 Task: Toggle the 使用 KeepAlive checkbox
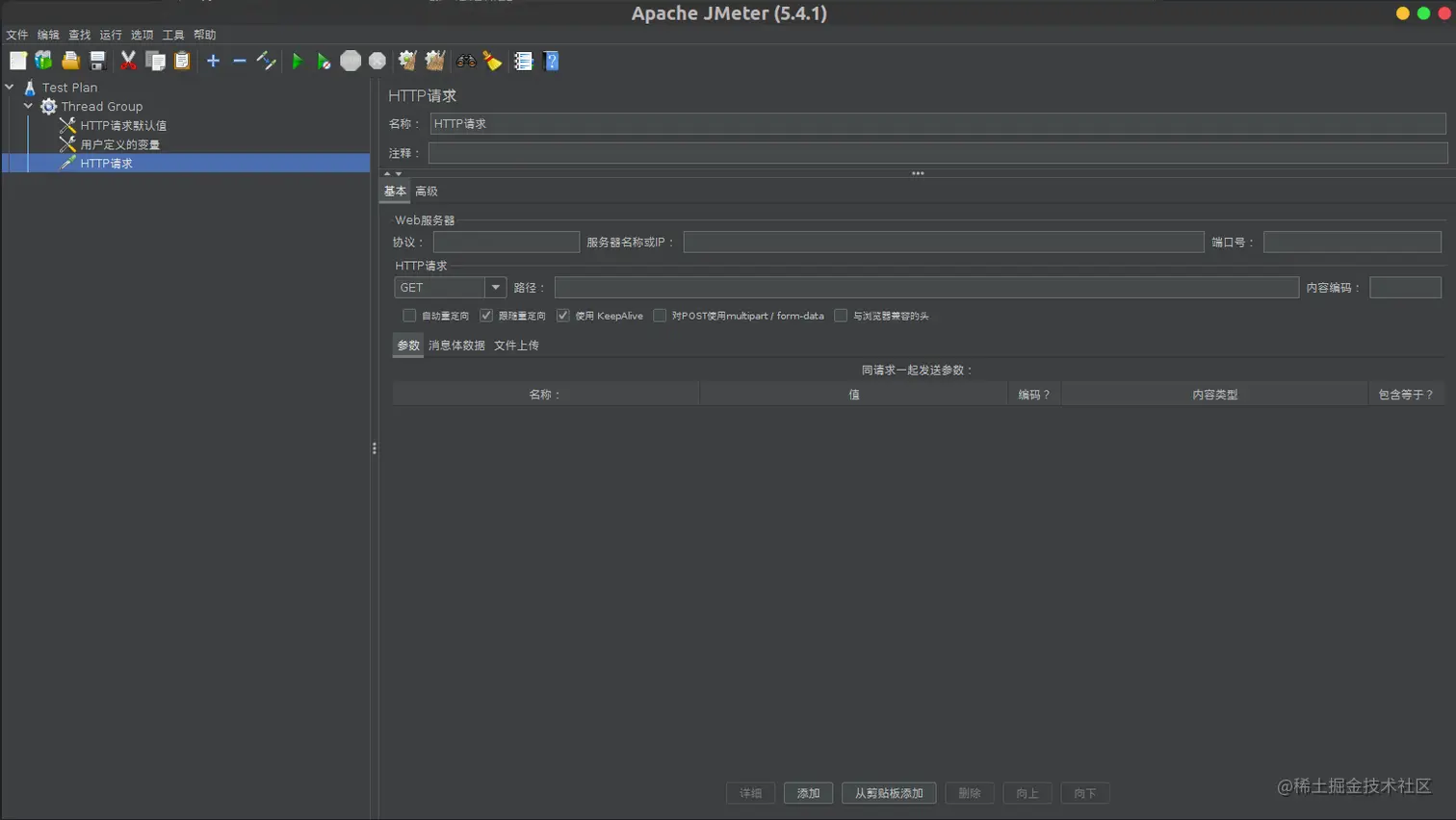(x=563, y=316)
